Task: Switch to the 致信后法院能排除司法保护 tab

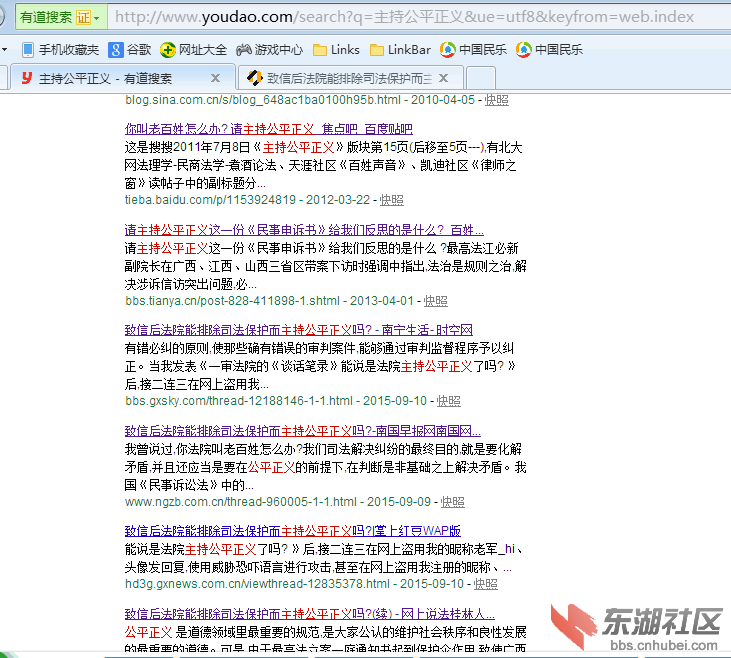Action: [350, 78]
